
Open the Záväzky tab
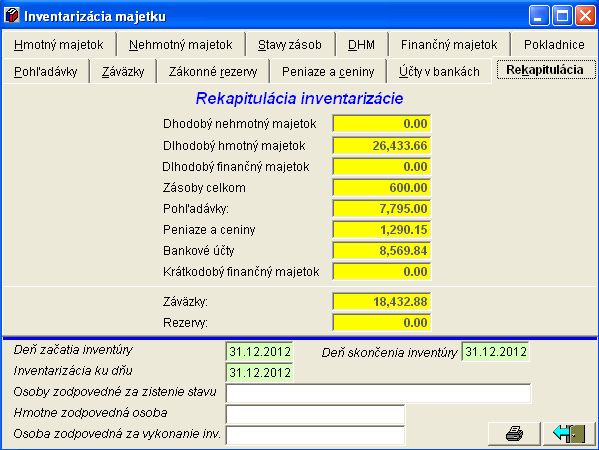point(123,71)
